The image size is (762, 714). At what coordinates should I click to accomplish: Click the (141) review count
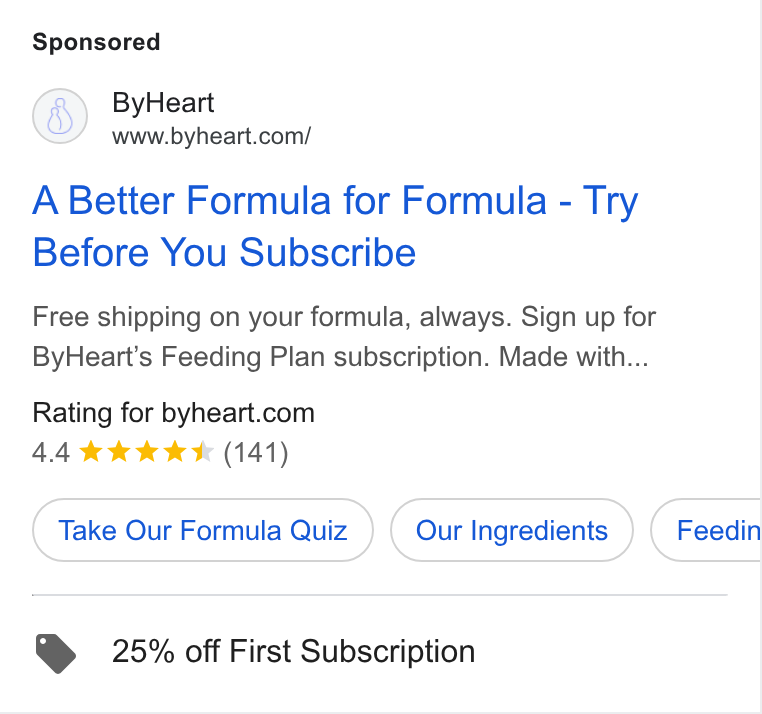256,453
